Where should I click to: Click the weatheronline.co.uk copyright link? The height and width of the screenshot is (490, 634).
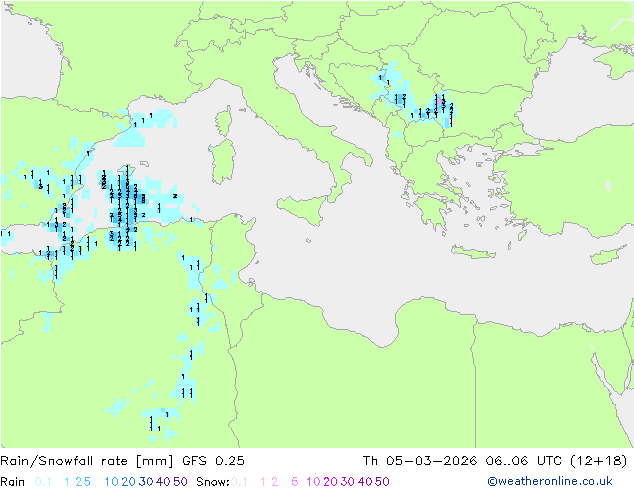(550, 481)
